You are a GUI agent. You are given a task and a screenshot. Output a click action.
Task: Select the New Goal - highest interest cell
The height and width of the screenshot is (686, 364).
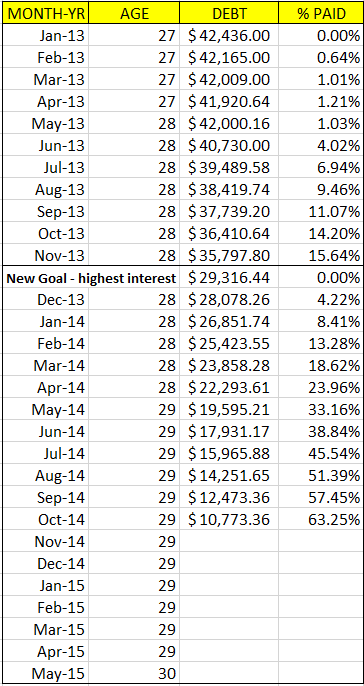91,277
